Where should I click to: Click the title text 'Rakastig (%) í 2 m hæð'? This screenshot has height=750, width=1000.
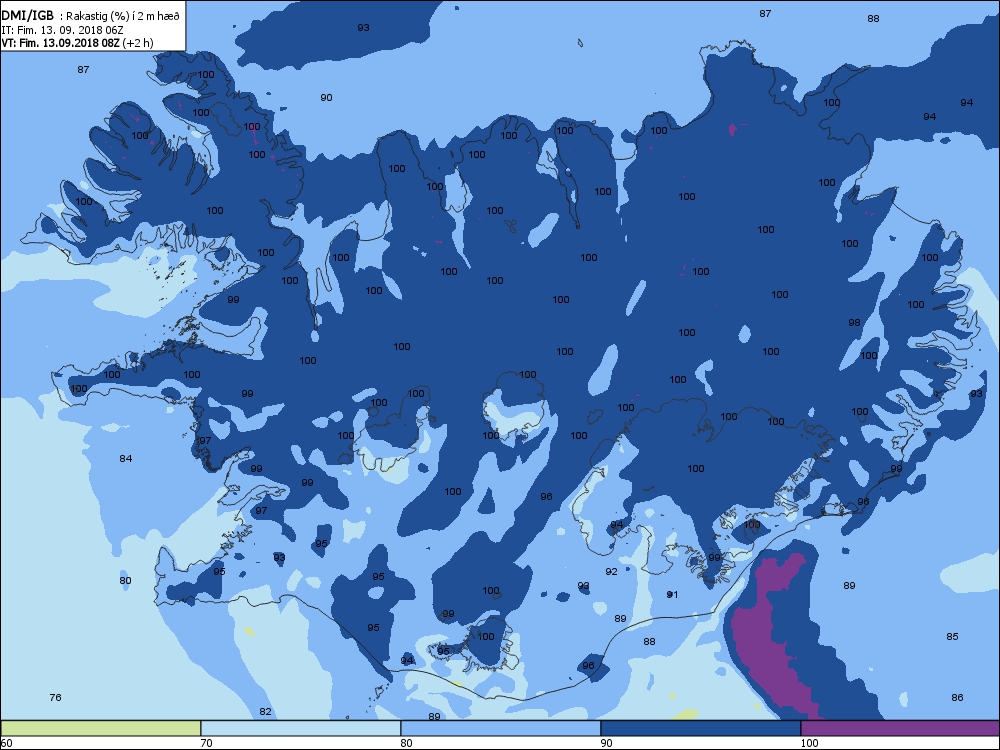(124, 17)
